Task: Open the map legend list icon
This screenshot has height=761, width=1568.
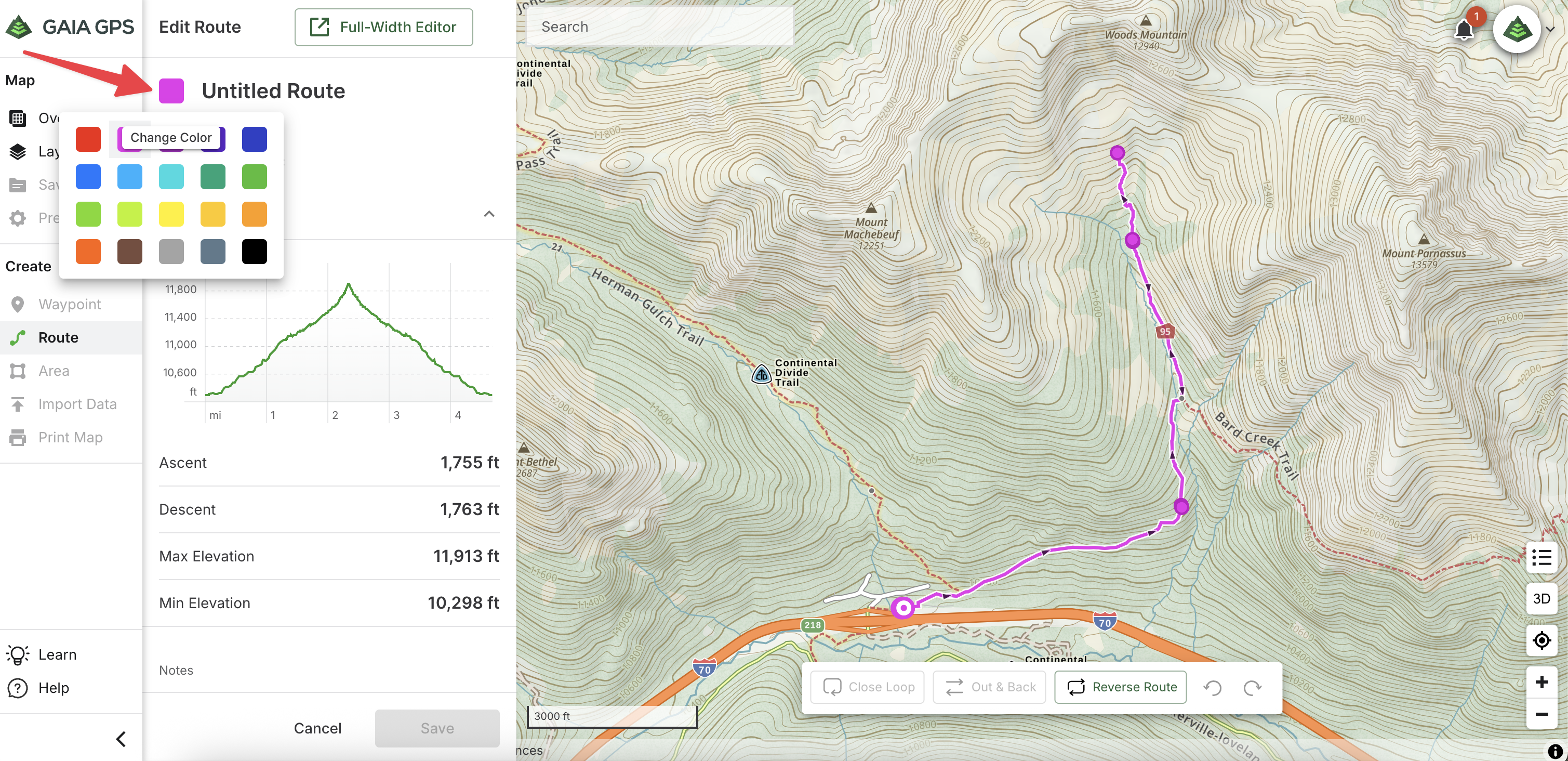Action: pyautogui.click(x=1541, y=557)
